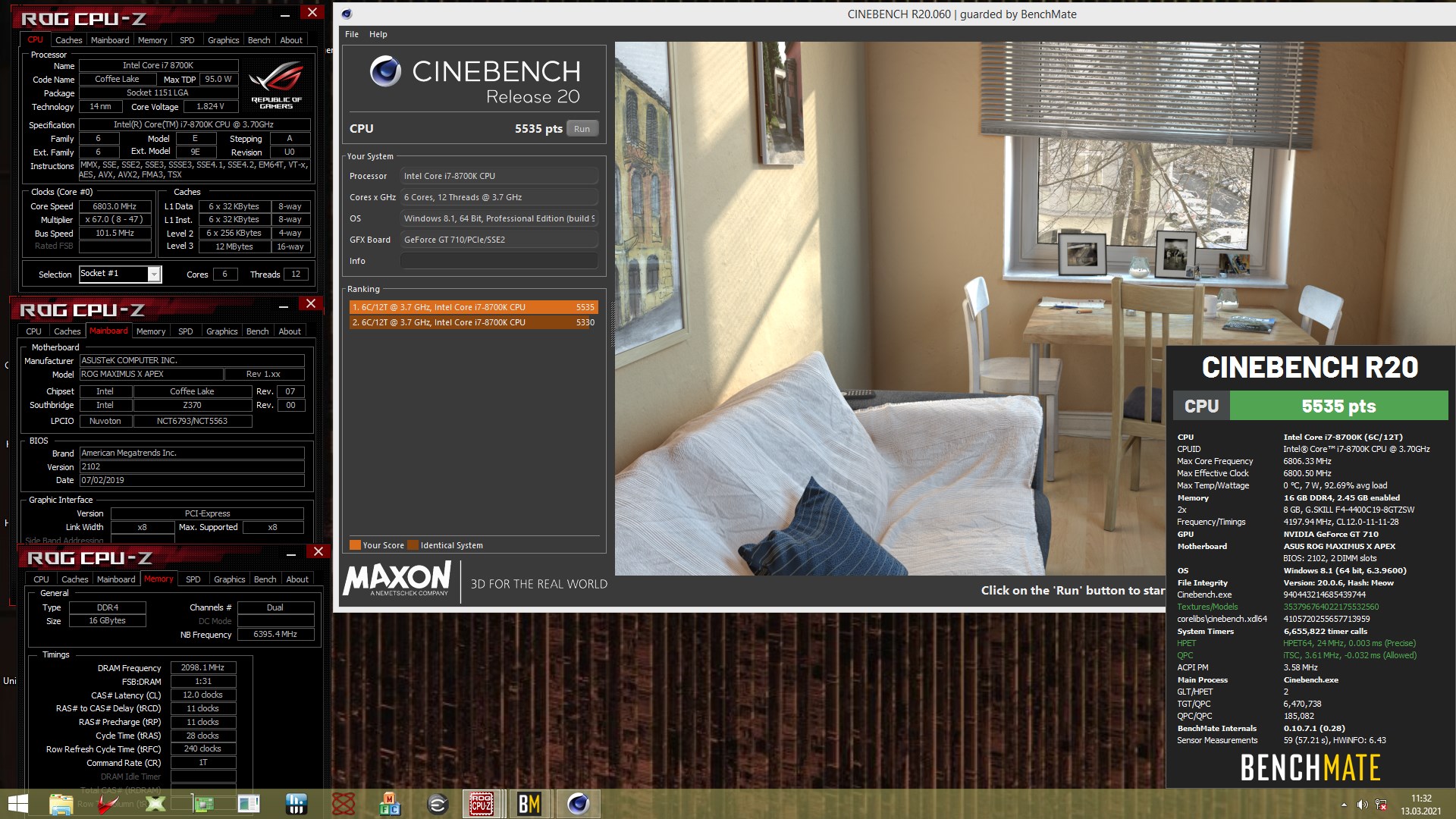The height and width of the screenshot is (819, 1456).
Task: Minimize the top ROG CPU-Z window
Action: click(x=285, y=14)
